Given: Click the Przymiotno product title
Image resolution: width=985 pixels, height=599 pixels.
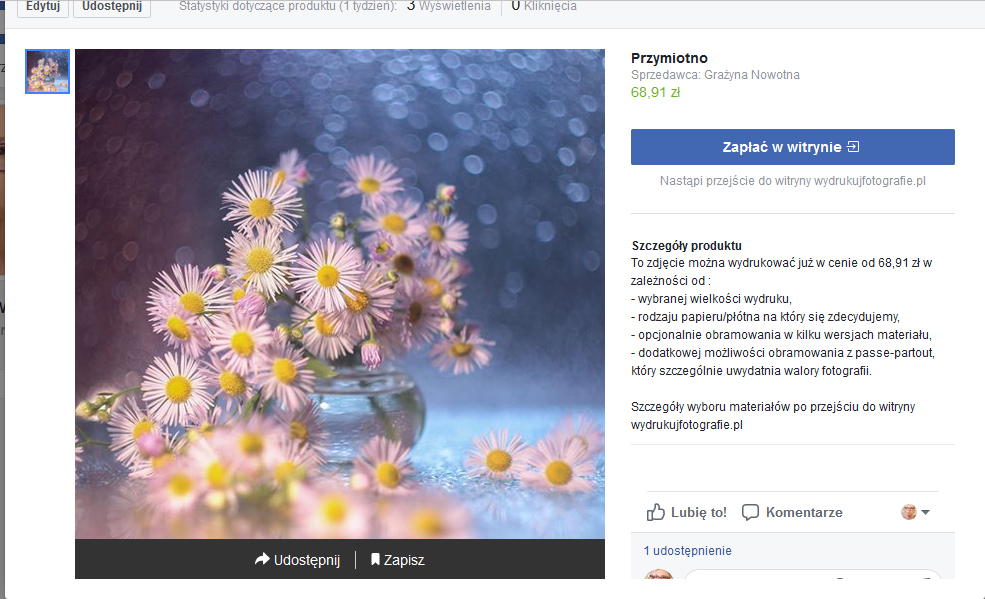Looking at the screenshot, I should [x=669, y=58].
